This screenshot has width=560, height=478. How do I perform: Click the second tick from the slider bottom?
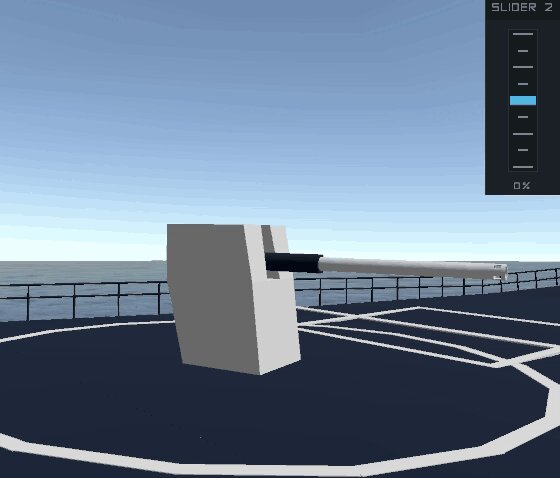(523, 150)
